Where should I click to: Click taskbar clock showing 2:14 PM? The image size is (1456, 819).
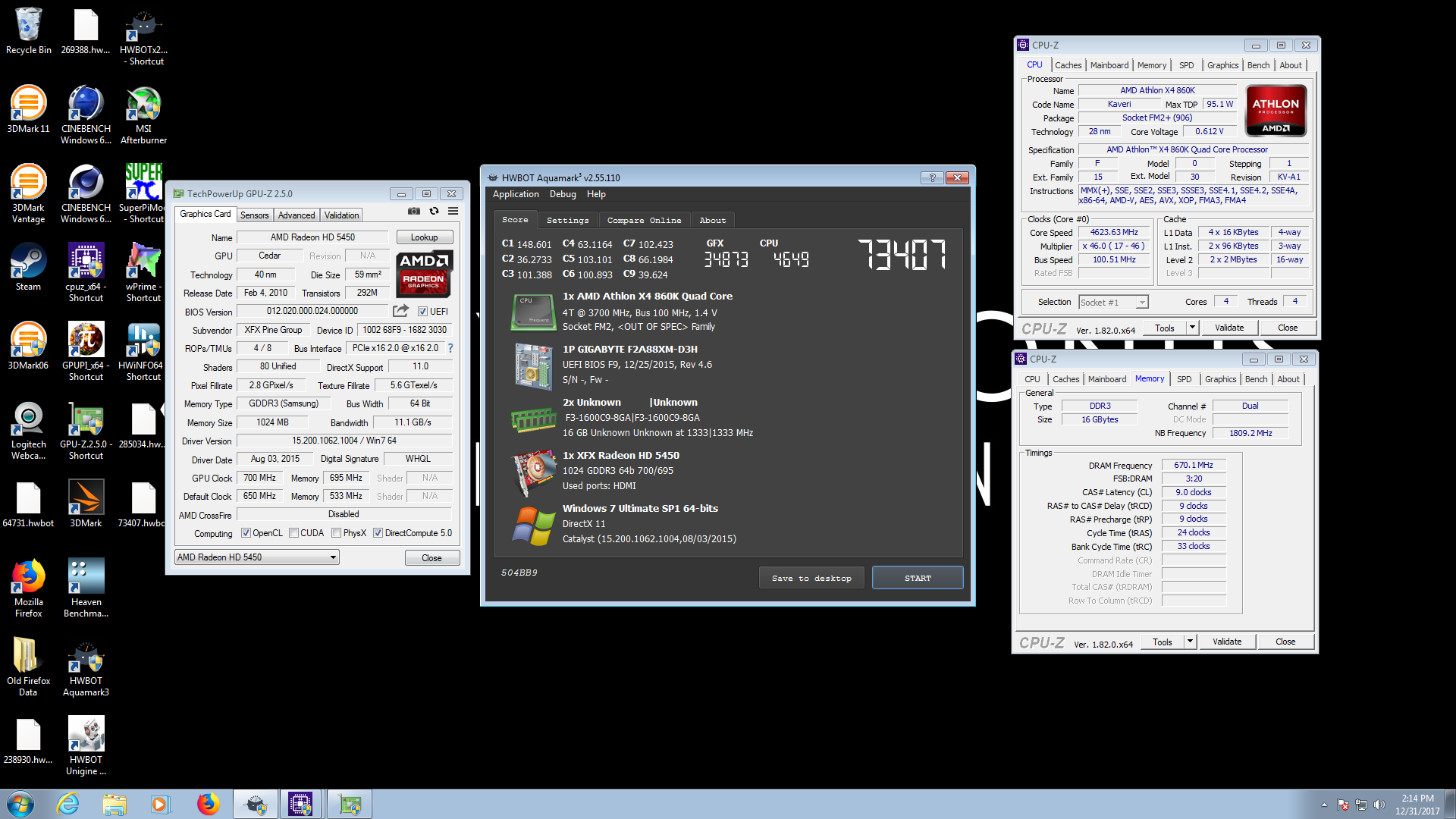coord(1417,805)
